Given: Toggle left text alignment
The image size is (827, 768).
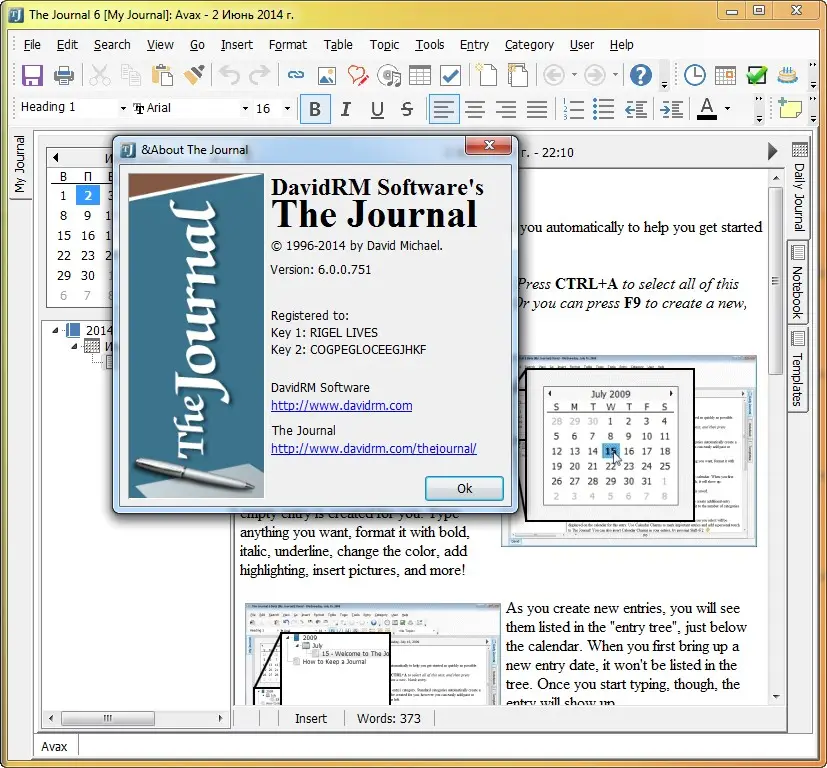Looking at the screenshot, I should coord(444,109).
